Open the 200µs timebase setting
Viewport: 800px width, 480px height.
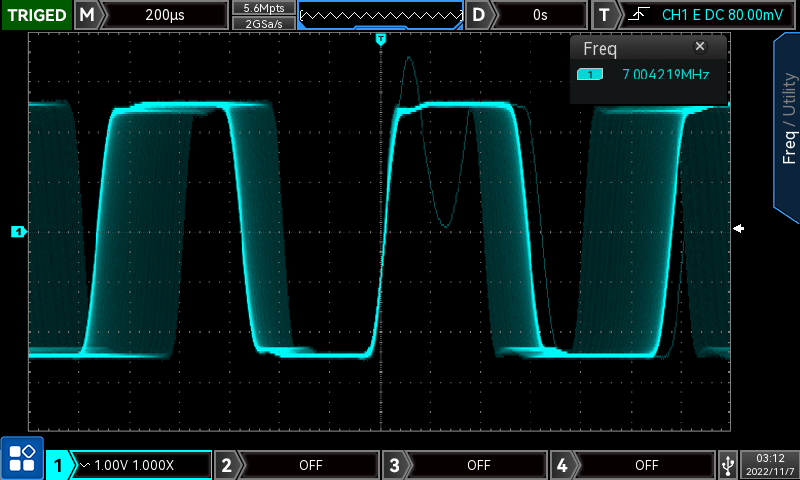click(x=164, y=15)
